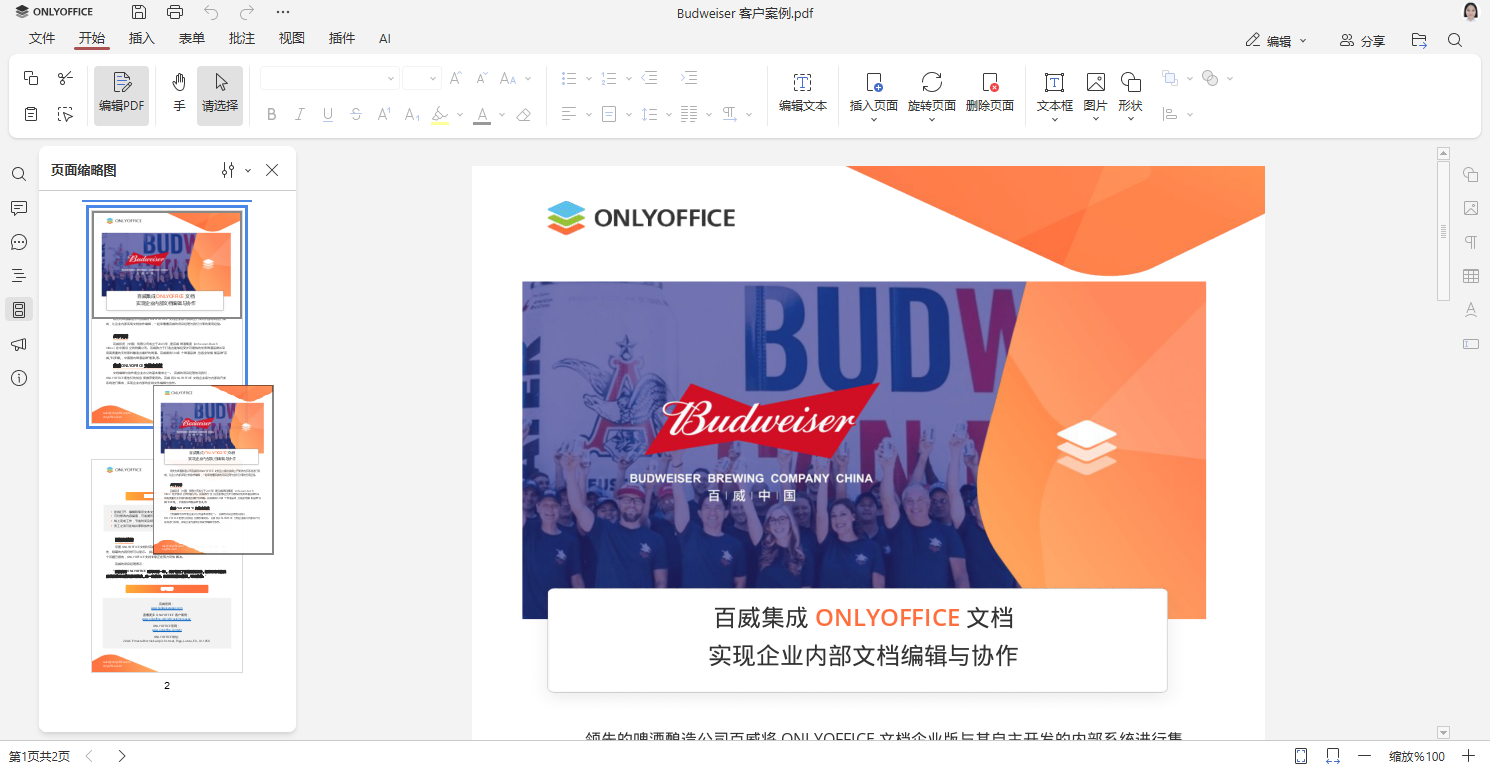Switch to the hand tool 手
This screenshot has width=1490, height=770.
point(179,95)
